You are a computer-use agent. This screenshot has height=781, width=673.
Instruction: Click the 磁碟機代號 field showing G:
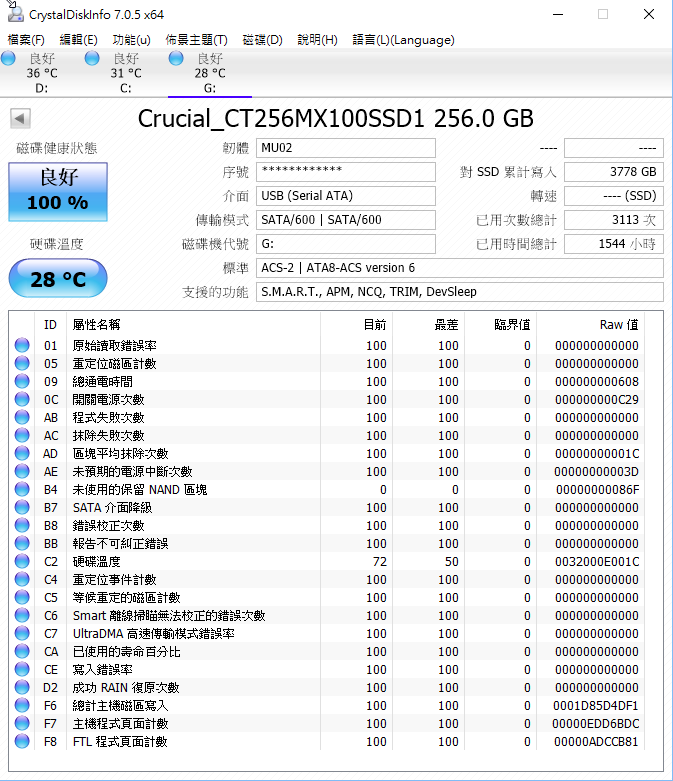pos(346,244)
